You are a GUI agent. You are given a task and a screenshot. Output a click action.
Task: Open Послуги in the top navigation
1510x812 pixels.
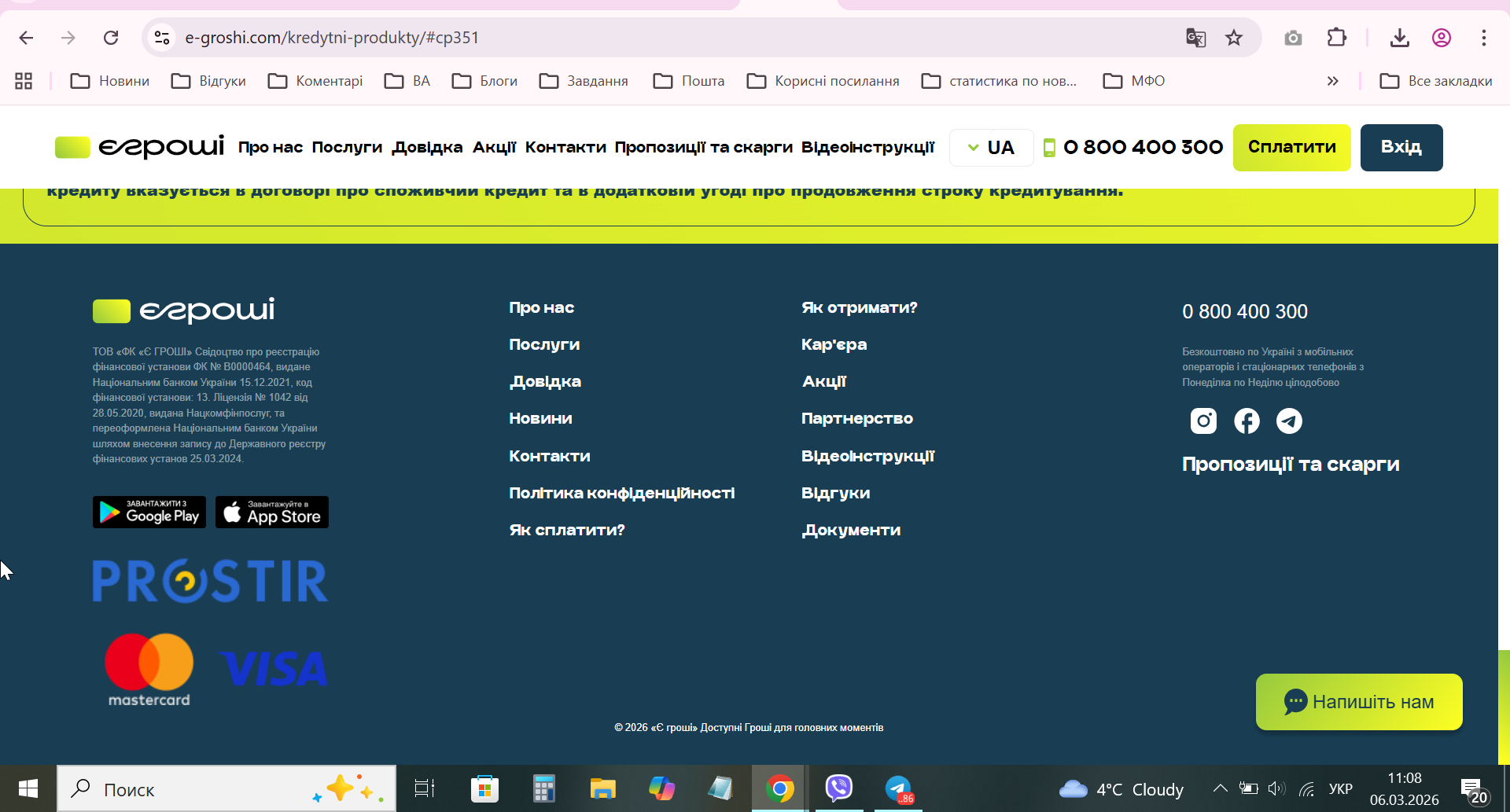[x=347, y=147]
